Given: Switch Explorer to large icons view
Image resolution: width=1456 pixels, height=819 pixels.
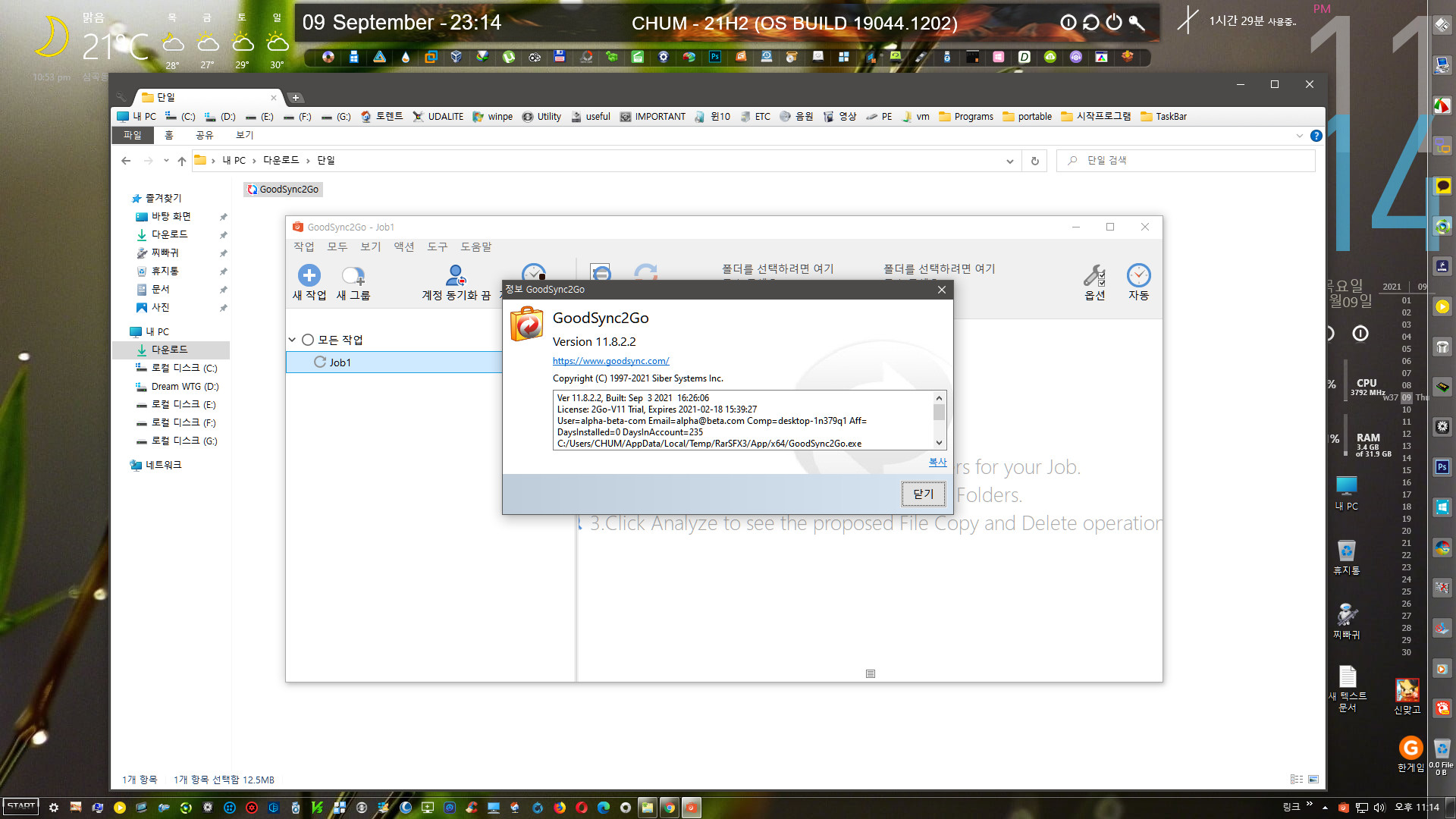Looking at the screenshot, I should (x=1313, y=779).
